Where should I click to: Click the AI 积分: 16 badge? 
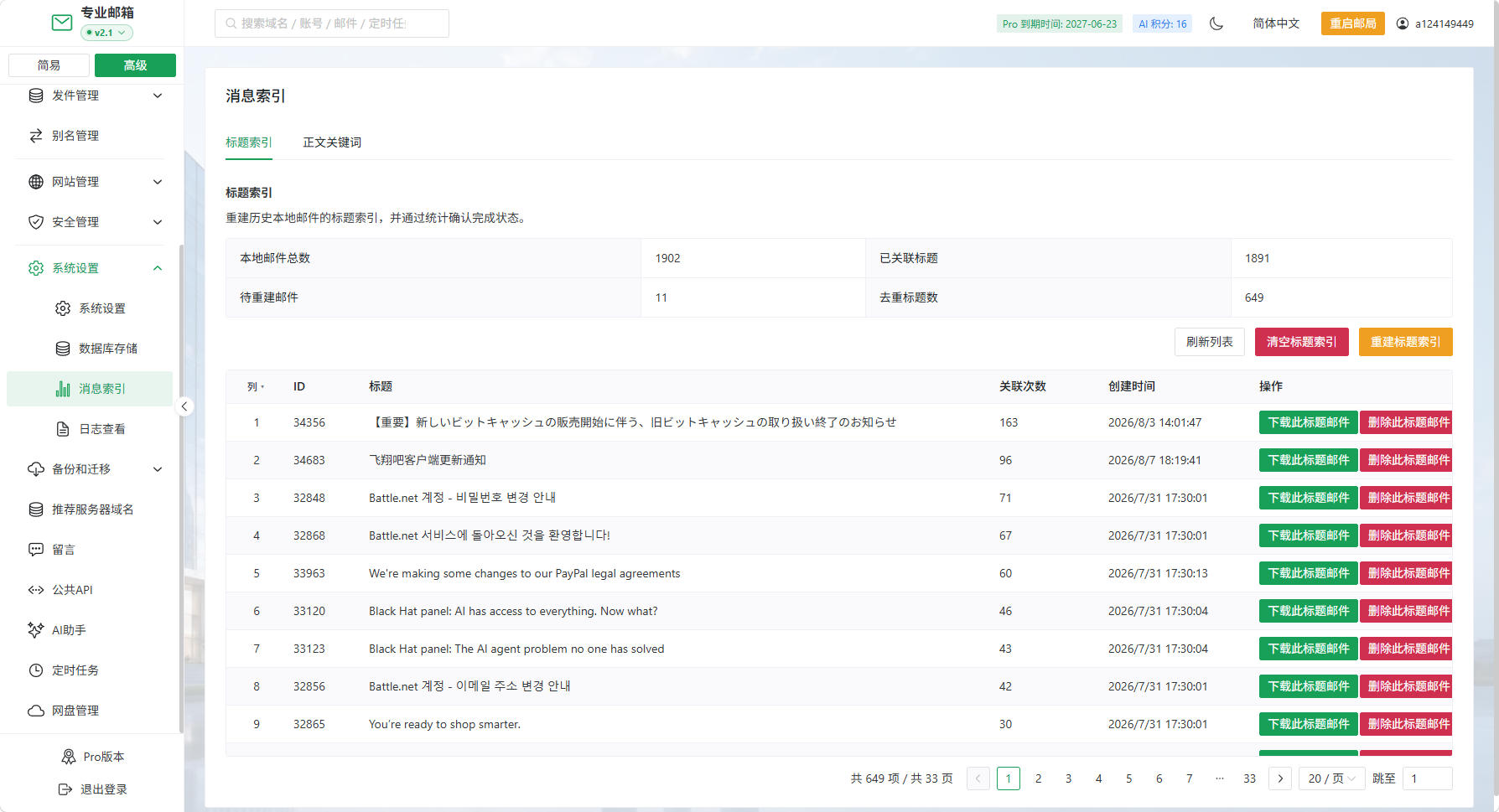(x=1162, y=23)
